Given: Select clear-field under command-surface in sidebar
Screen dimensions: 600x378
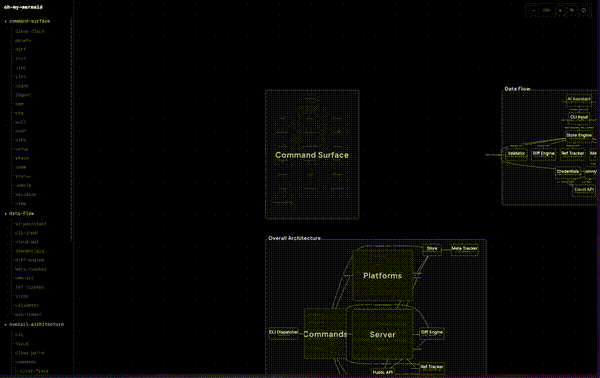Looking at the screenshot, I should pyautogui.click(x=29, y=31).
